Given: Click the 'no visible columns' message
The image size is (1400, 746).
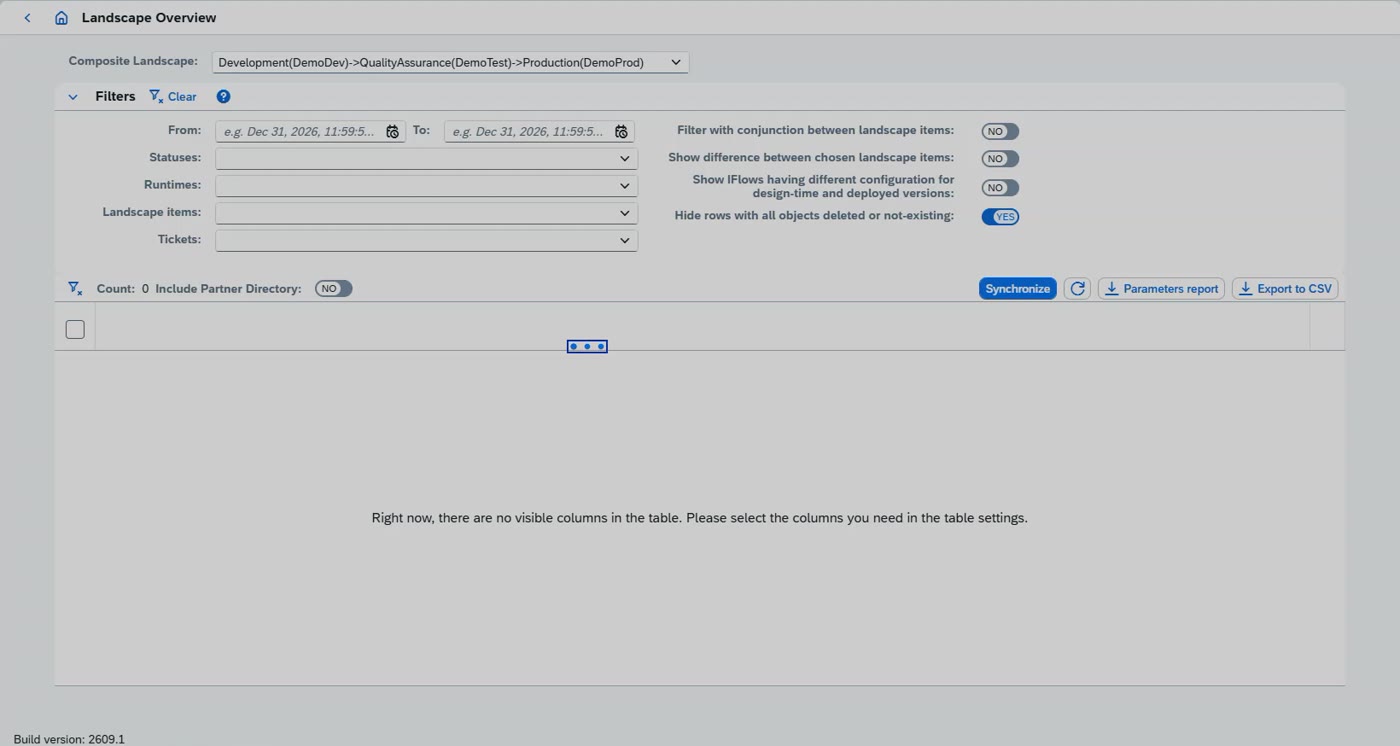Looking at the screenshot, I should (700, 518).
